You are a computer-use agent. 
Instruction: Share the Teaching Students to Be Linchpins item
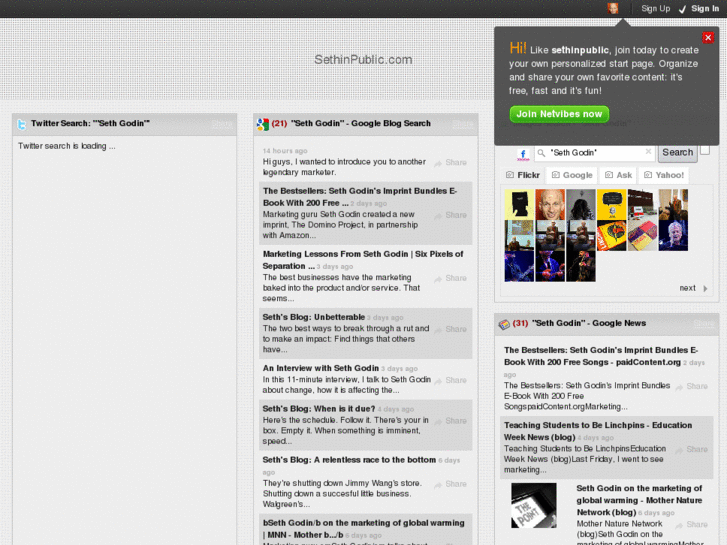click(x=691, y=449)
